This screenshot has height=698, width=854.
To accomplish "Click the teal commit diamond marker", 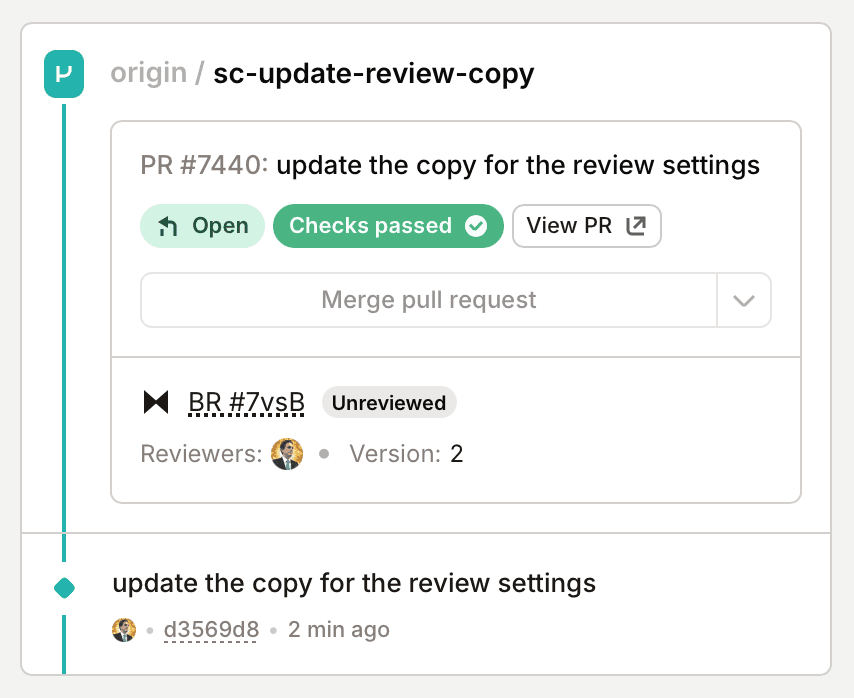I will point(64,587).
